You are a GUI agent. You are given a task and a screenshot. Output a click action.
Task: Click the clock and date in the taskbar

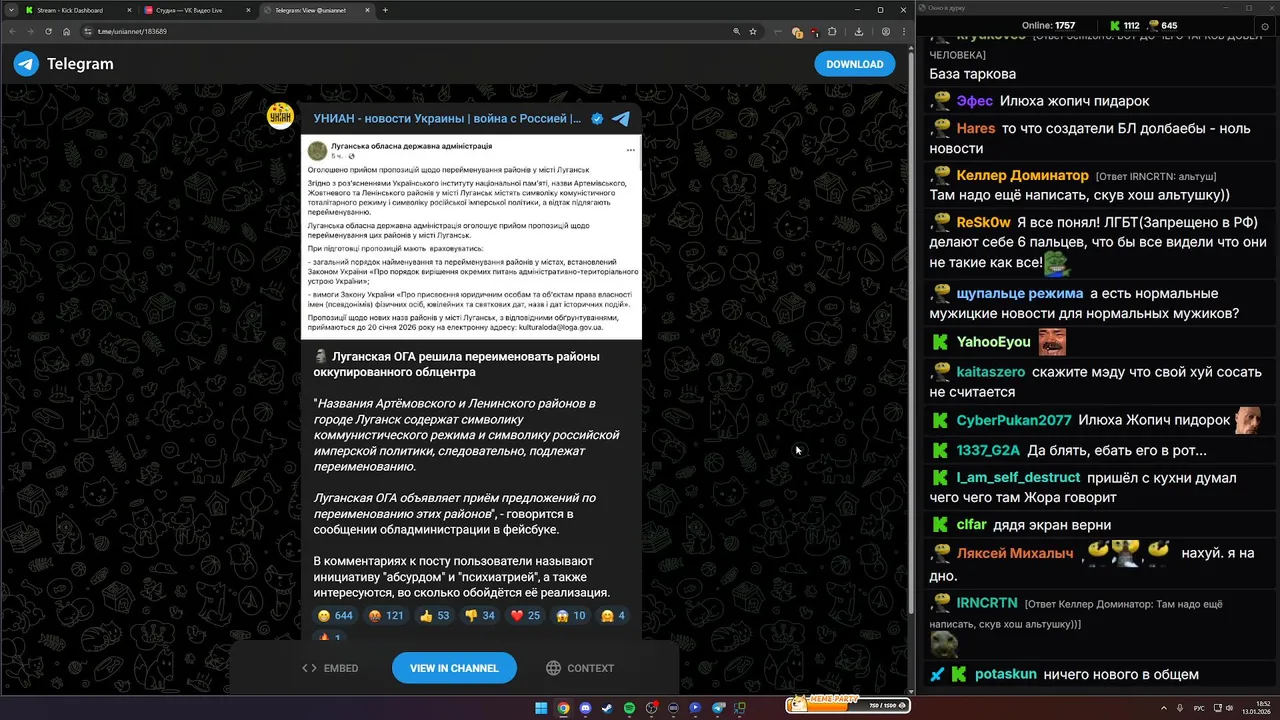click(x=1256, y=708)
